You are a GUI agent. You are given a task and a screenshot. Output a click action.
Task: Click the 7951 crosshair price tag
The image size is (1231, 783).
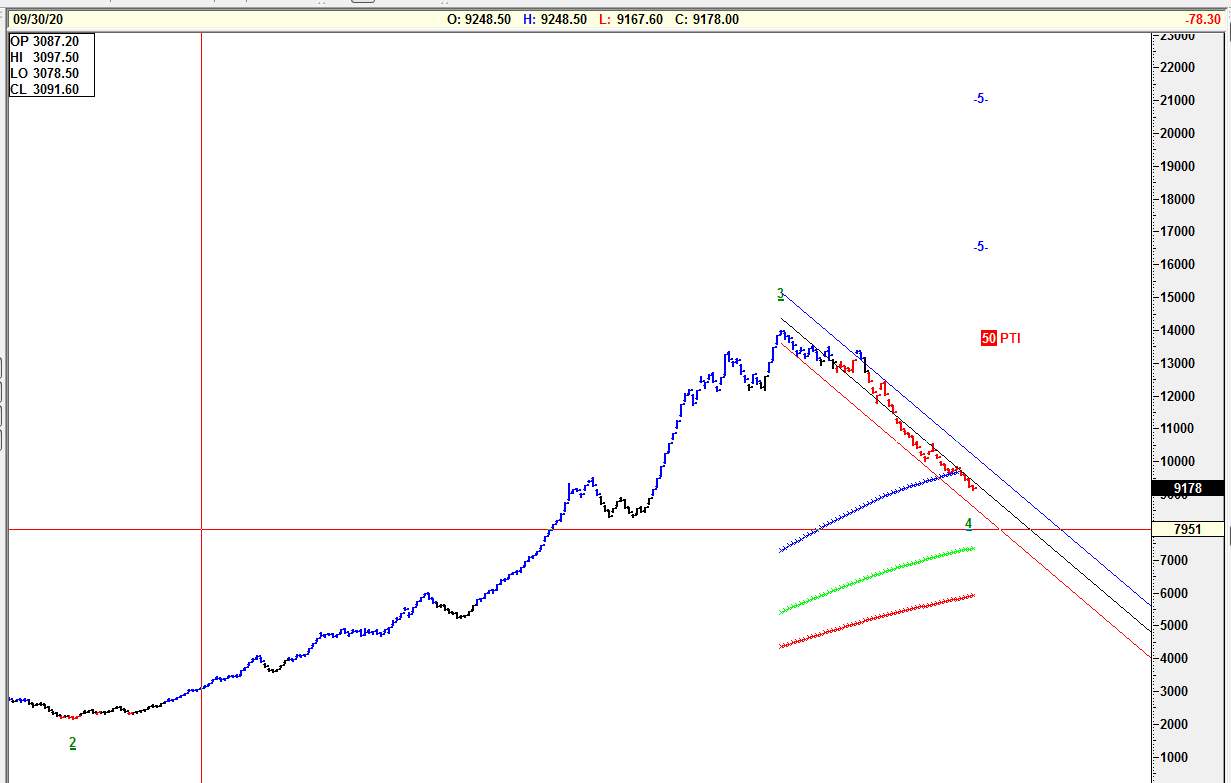pos(1187,529)
